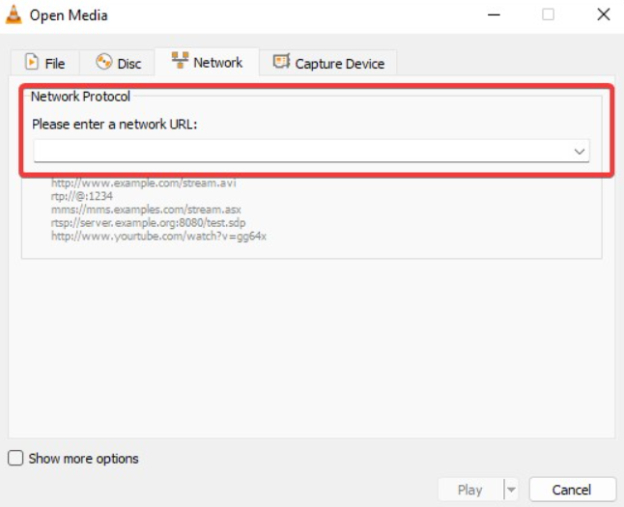Click the maximize window button
This screenshot has height=507, width=624.
click(548, 15)
